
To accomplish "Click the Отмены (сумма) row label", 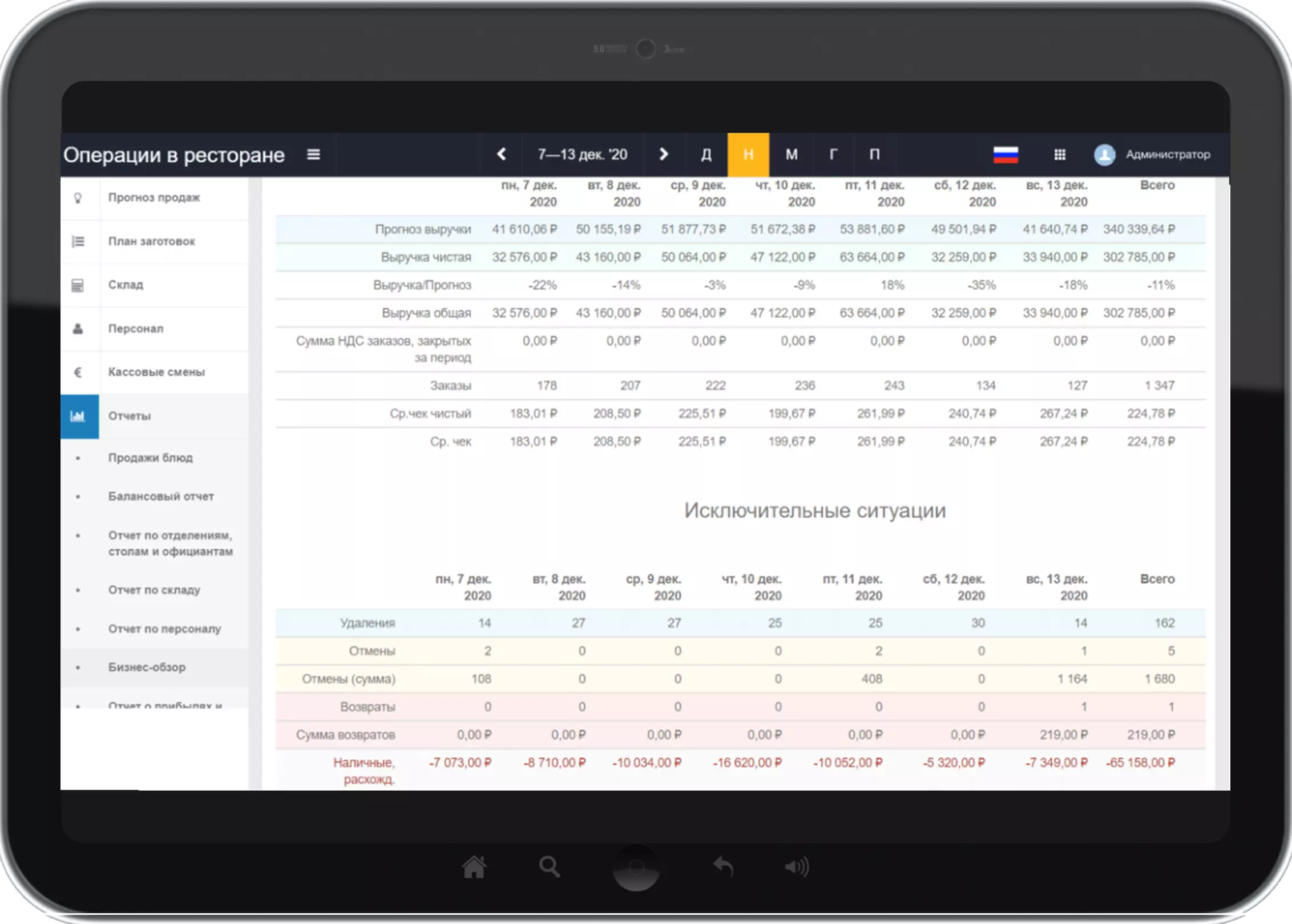I will [349, 679].
